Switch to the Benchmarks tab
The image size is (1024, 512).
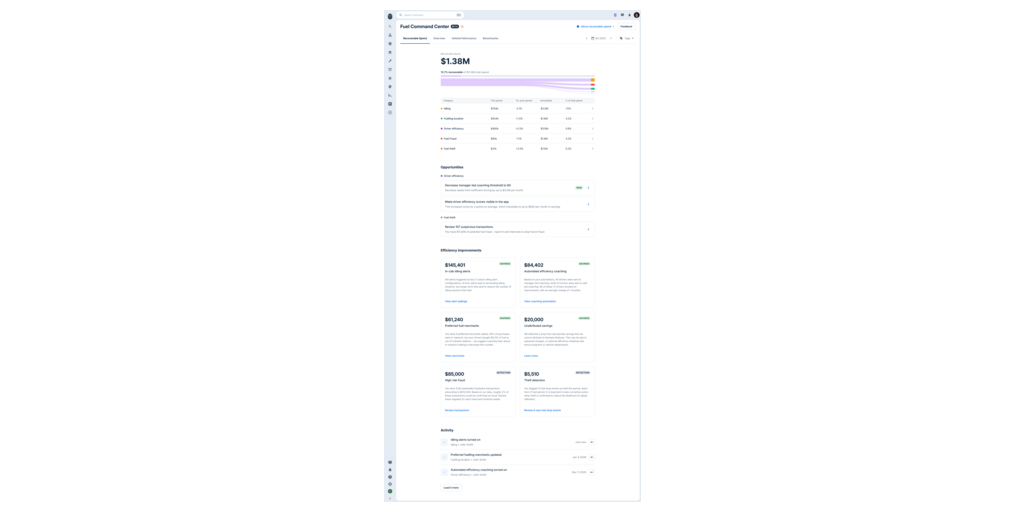490,39
